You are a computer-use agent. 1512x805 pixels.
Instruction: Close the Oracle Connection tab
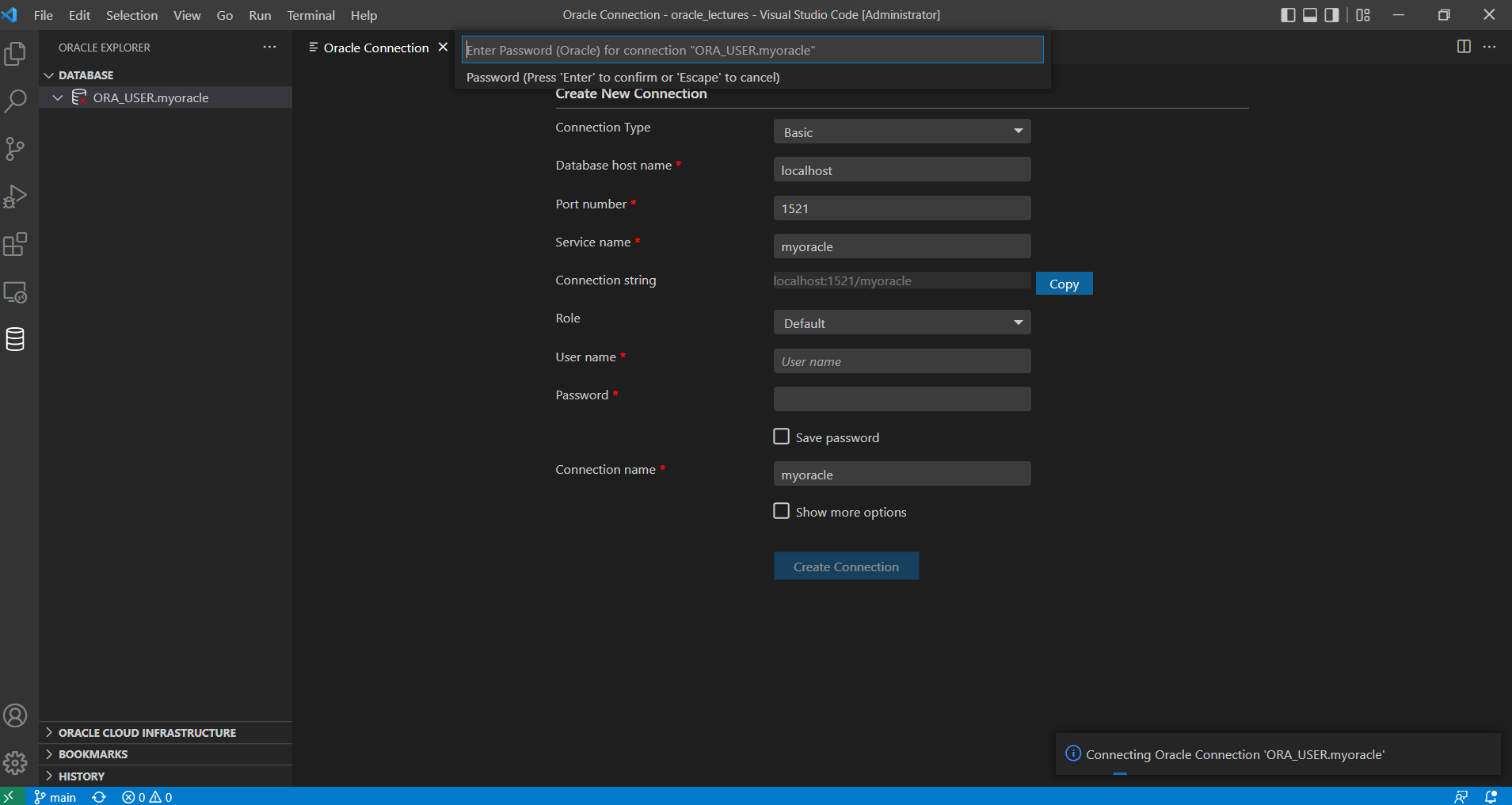pyautogui.click(x=444, y=48)
